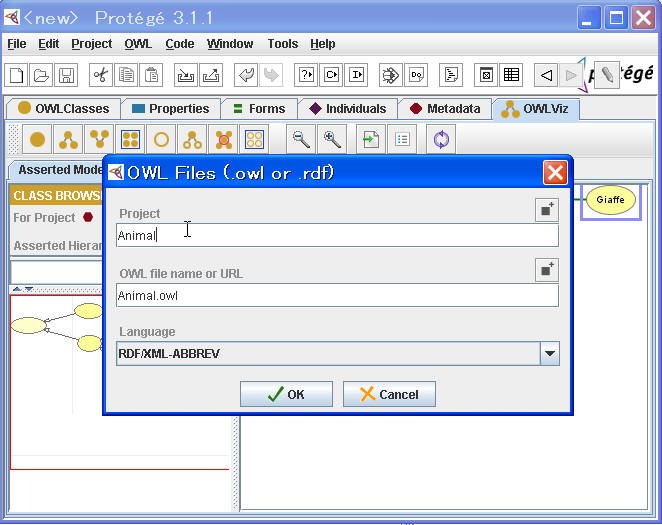Image resolution: width=662 pixels, height=525 pixels.
Task: Click OWLViz show subclasses icon
Action: click(x=68, y=139)
